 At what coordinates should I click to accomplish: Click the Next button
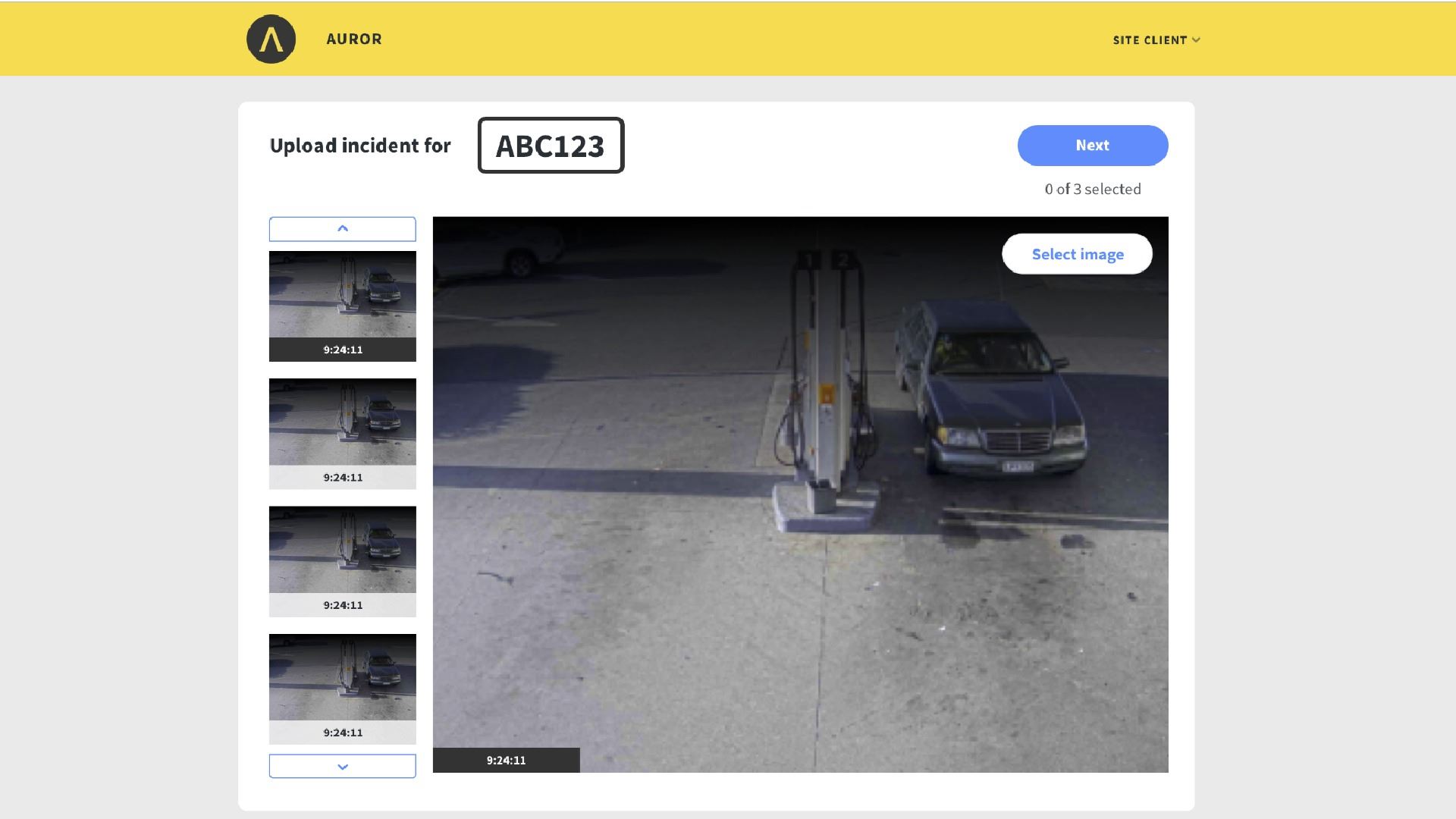coord(1093,146)
